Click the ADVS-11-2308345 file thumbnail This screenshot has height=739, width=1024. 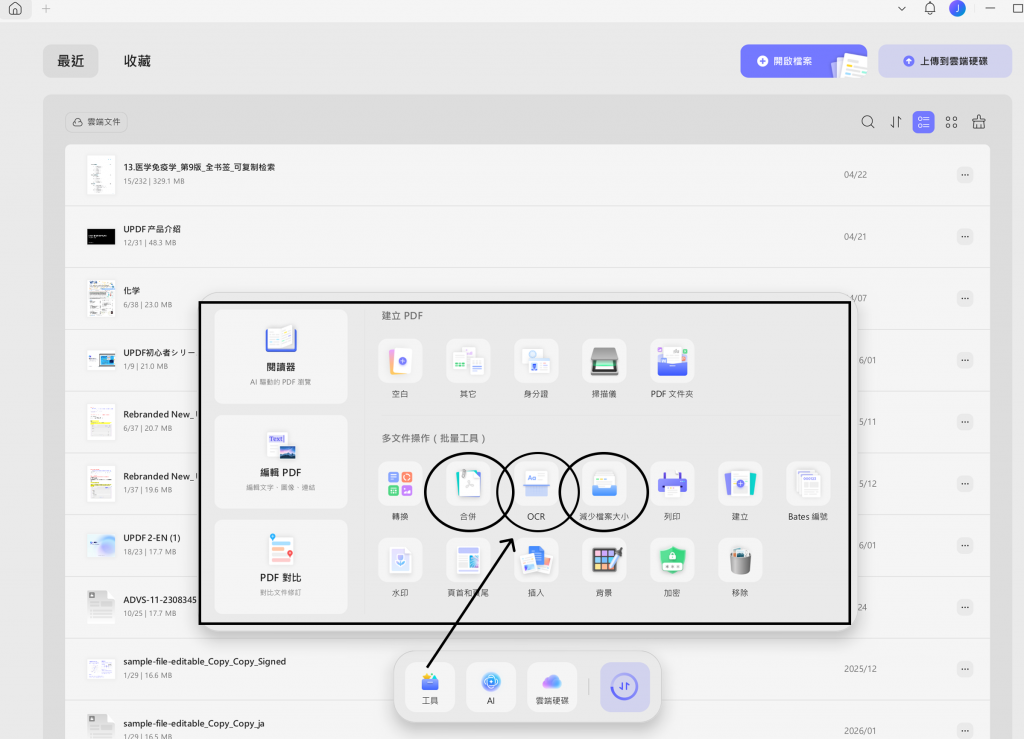click(101, 607)
